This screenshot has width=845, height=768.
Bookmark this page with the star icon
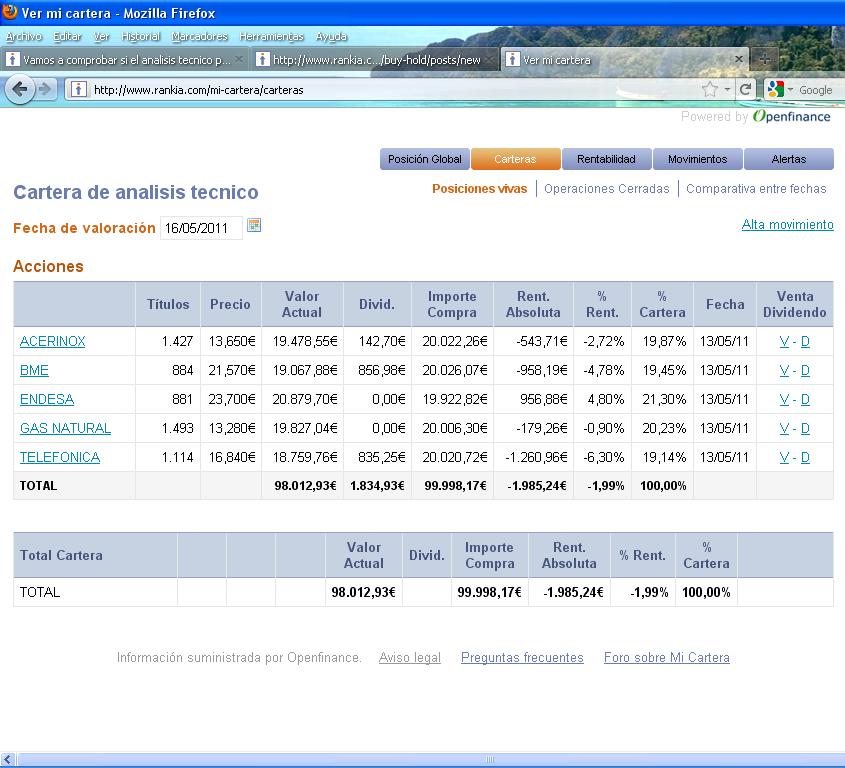point(710,89)
